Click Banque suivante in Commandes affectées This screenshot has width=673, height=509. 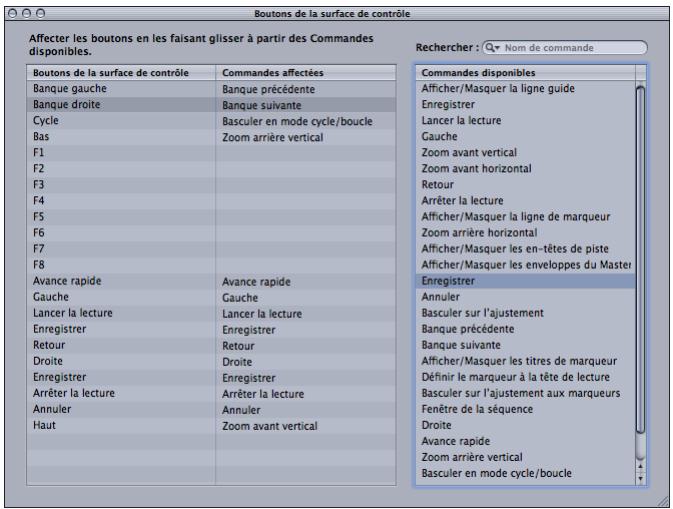(262, 106)
